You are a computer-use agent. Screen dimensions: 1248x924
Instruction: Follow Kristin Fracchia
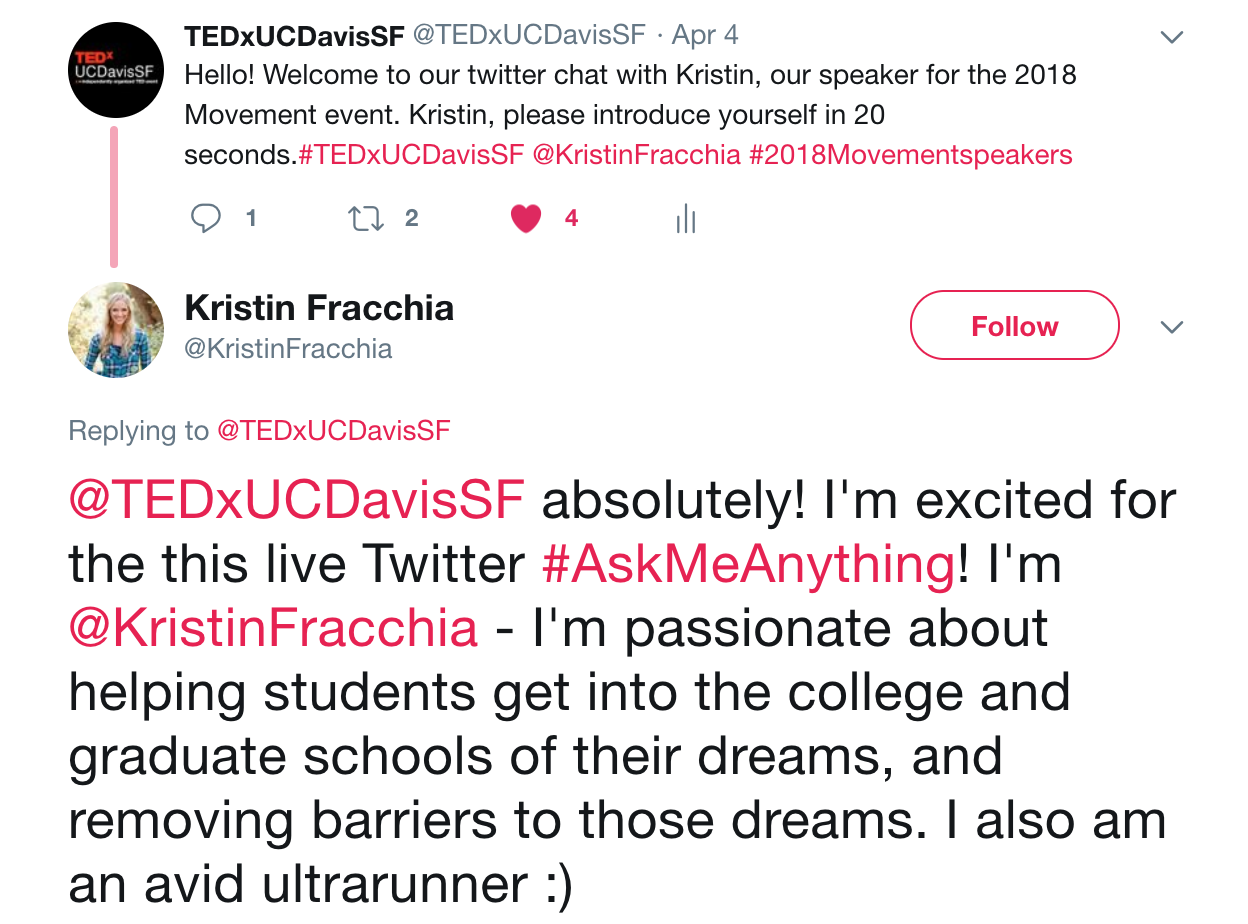point(1014,325)
